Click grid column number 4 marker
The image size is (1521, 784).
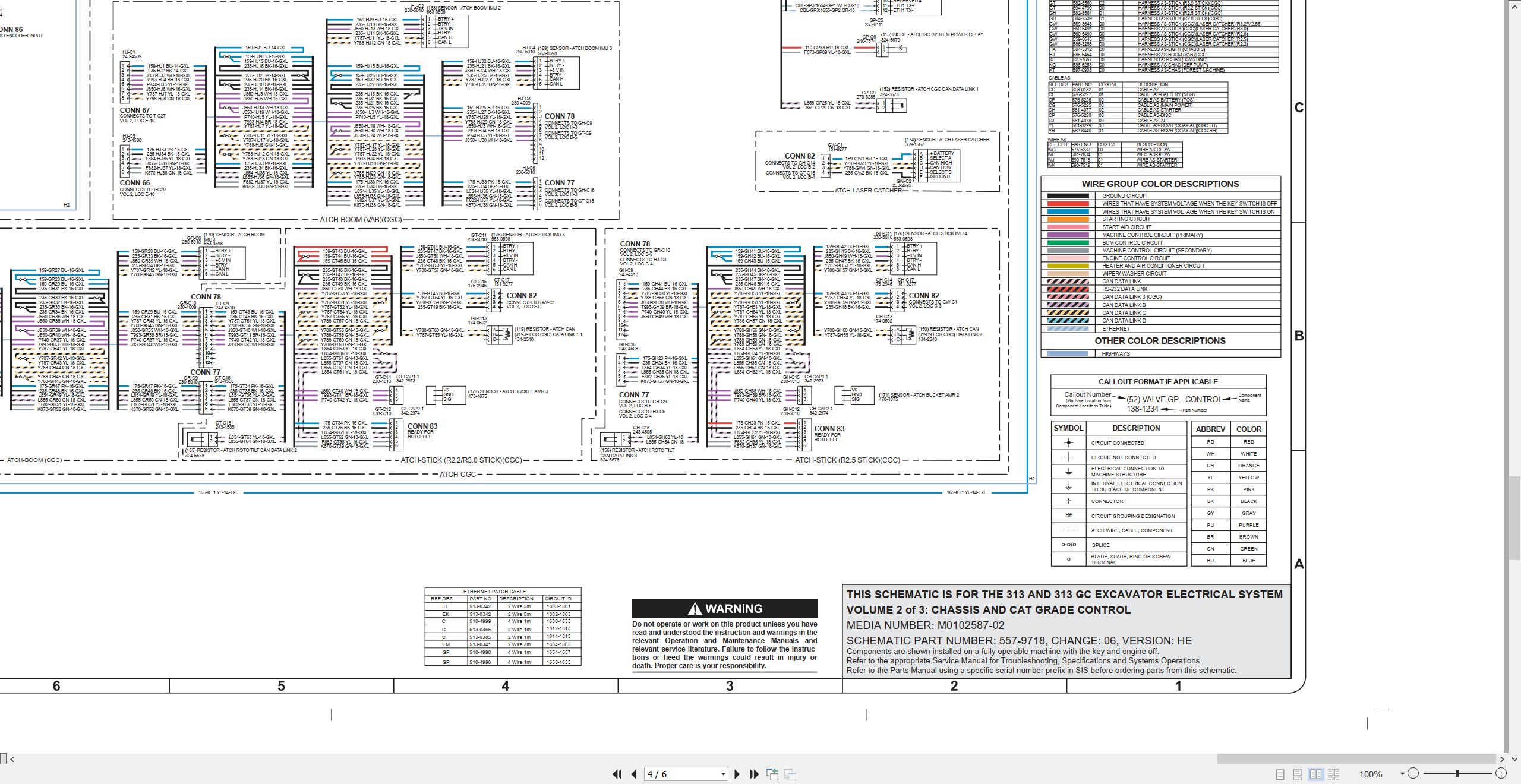(x=506, y=686)
